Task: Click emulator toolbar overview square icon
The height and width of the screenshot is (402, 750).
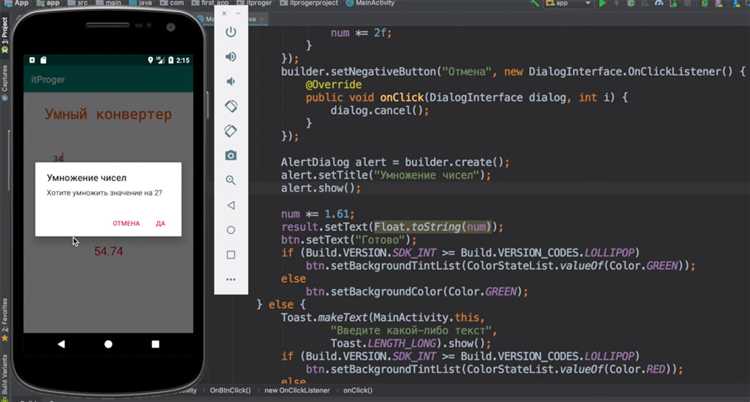Action: (x=231, y=255)
